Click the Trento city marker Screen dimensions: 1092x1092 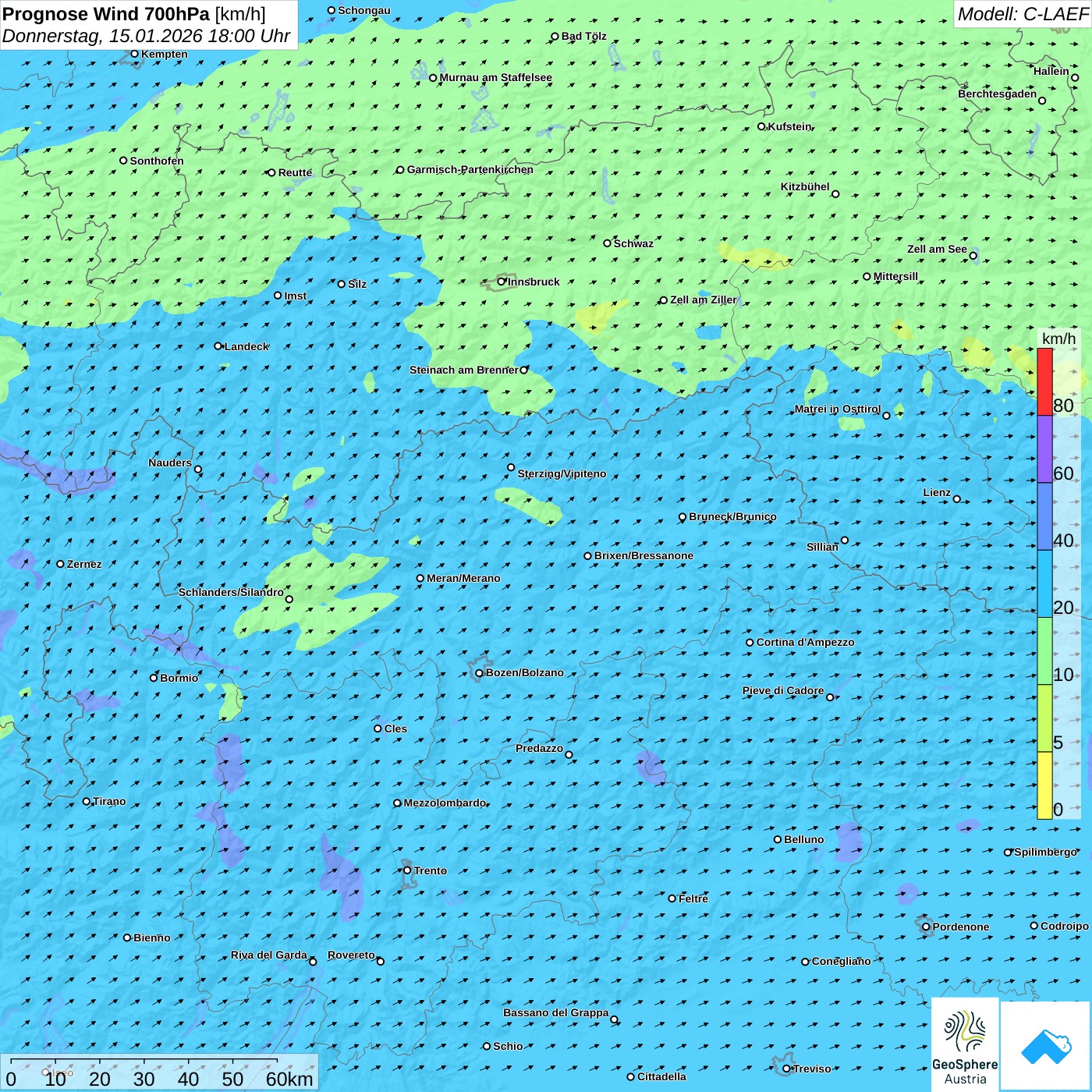click(x=407, y=870)
